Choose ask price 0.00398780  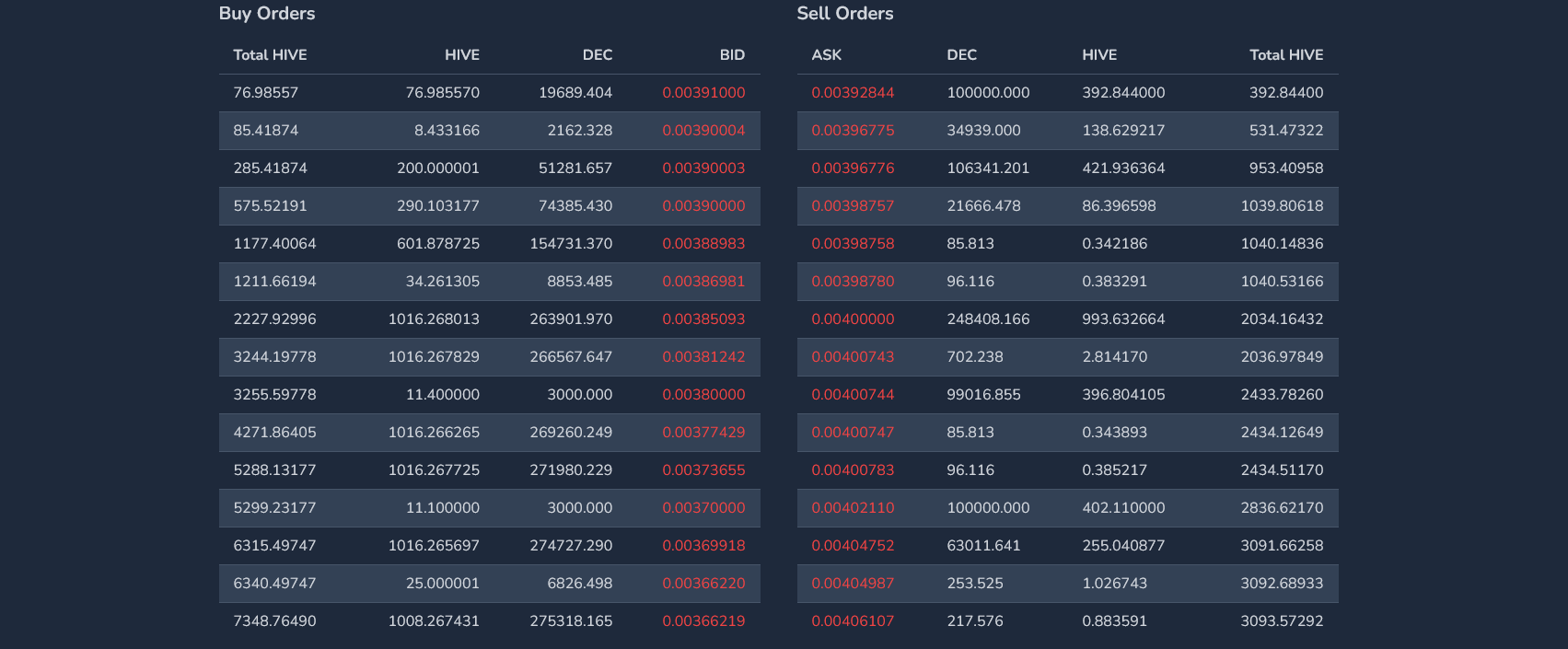tap(853, 282)
